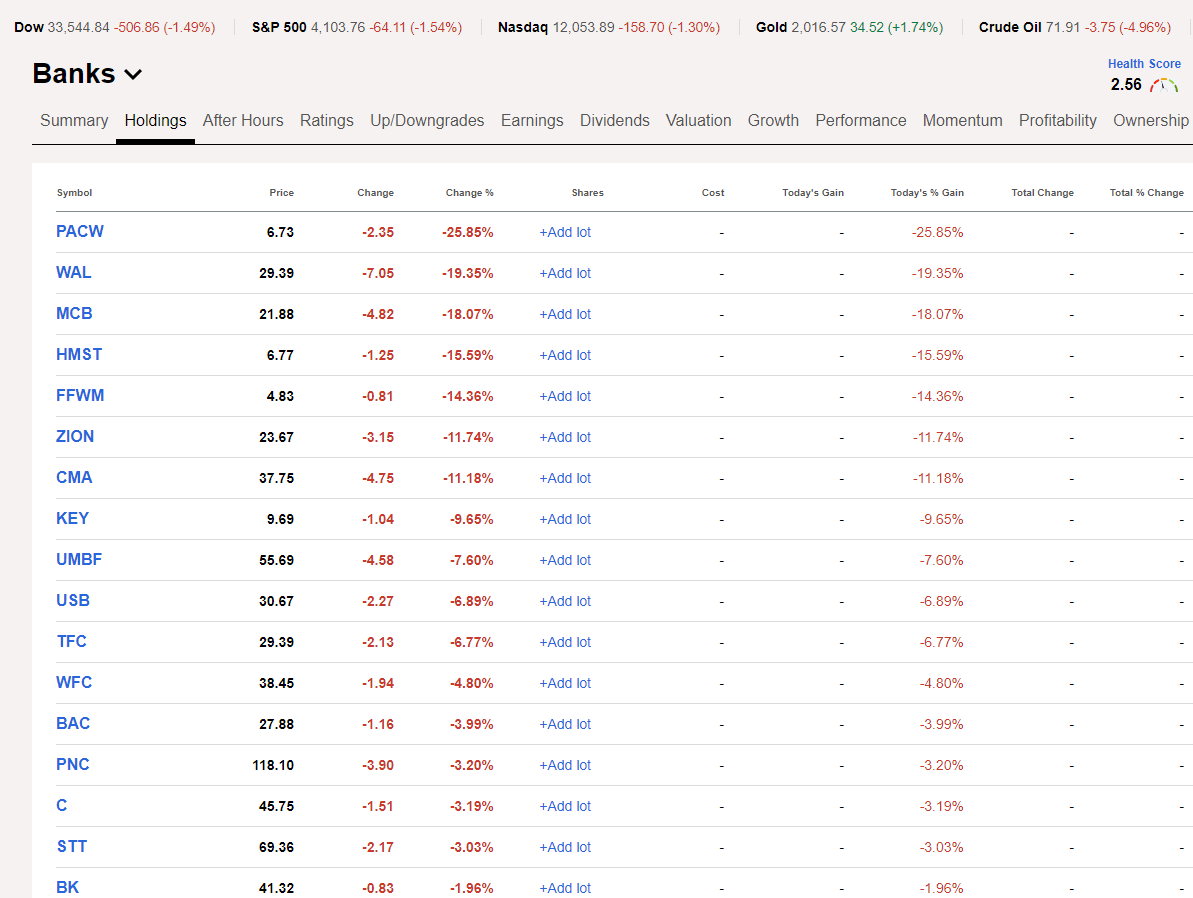Switch to the Performance tab

point(861,120)
